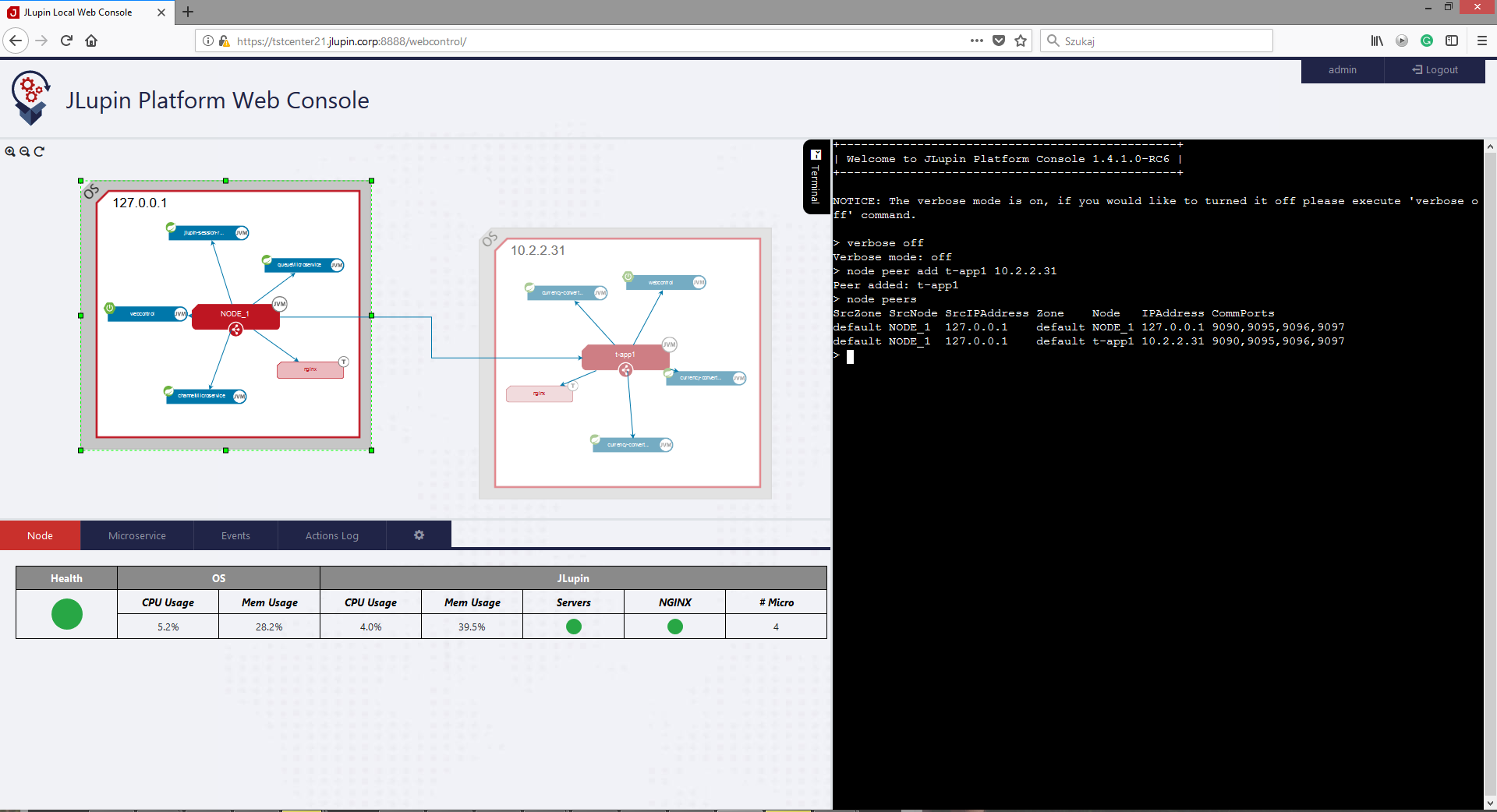Toggle the Terminal side panel
Image resolution: width=1497 pixels, height=812 pixels.
click(x=816, y=177)
